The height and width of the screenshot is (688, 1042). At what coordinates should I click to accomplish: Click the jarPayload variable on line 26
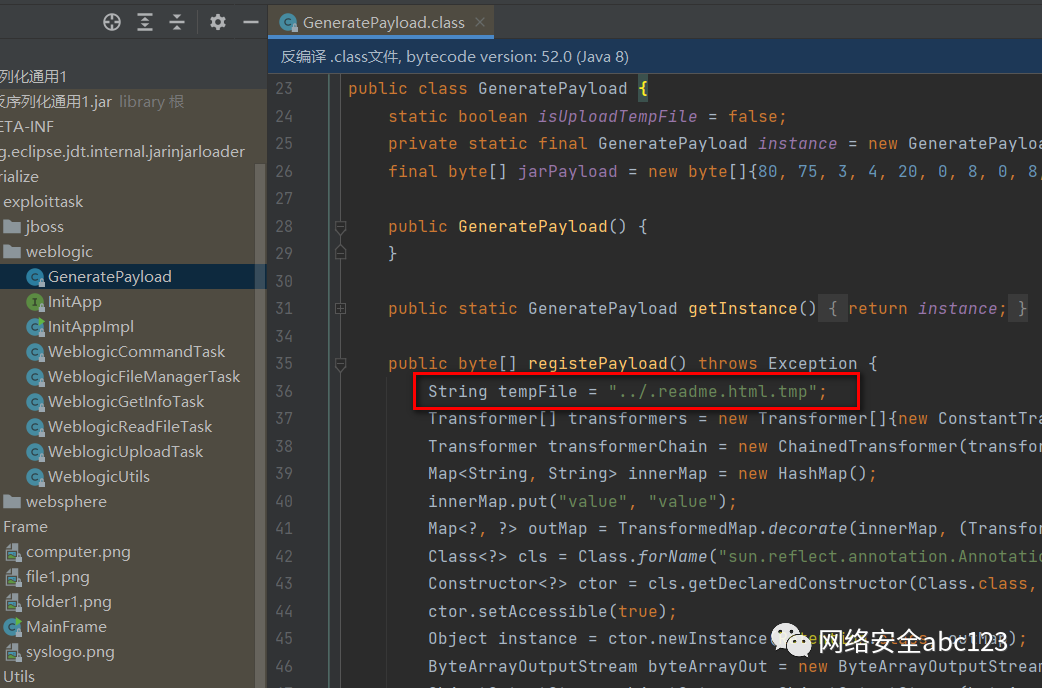tap(568, 172)
